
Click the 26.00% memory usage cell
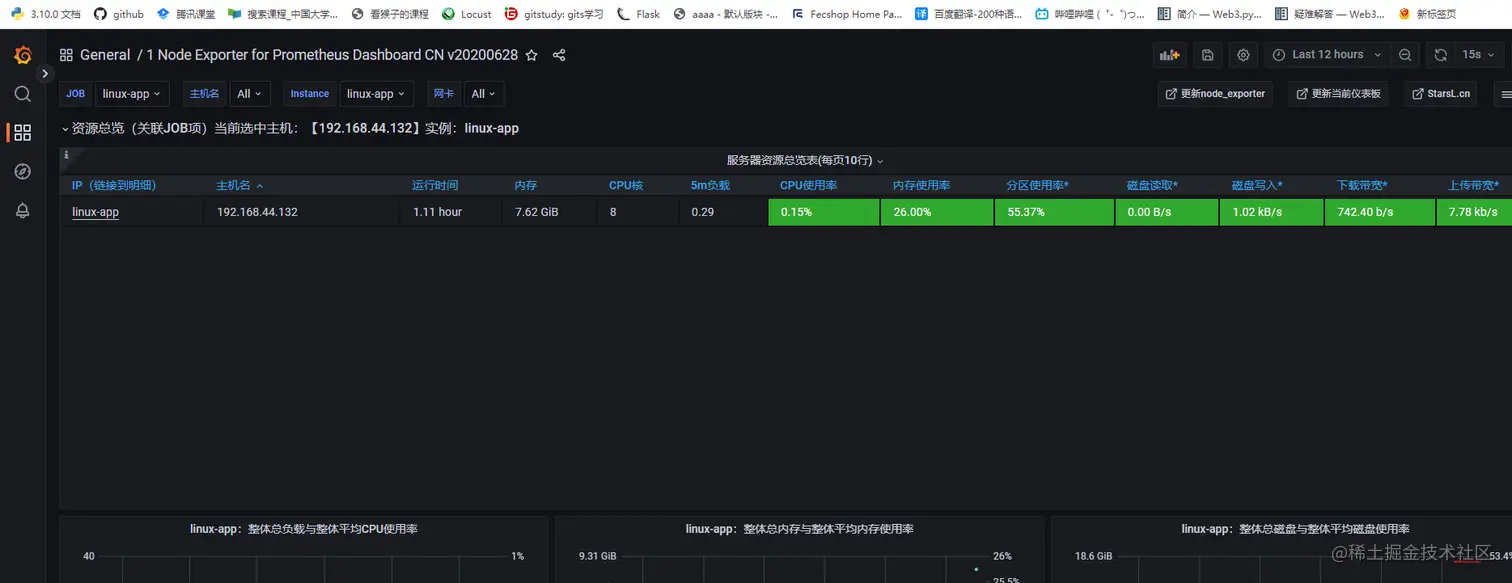(937, 212)
